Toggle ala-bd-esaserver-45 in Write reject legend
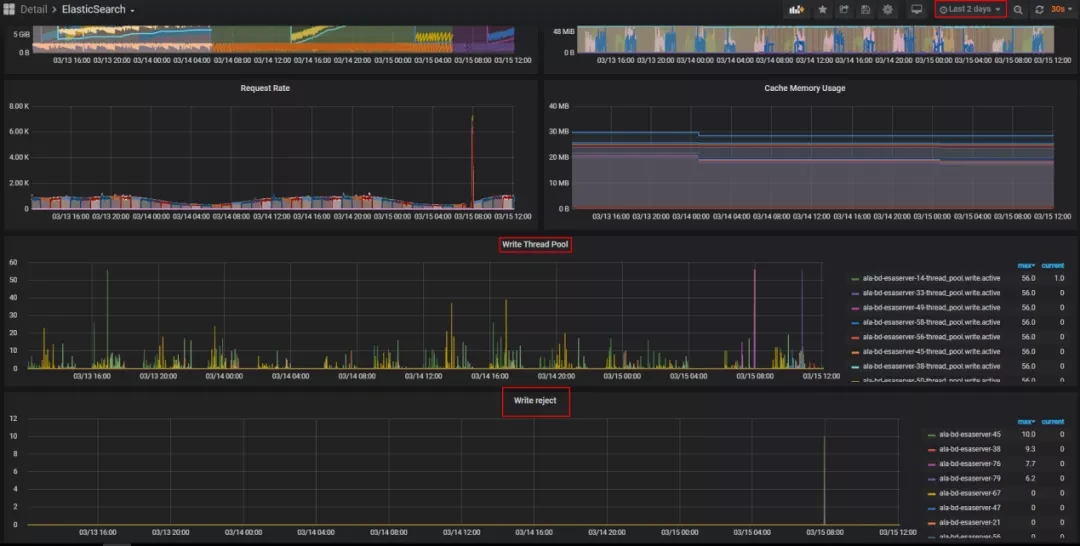The image size is (1080, 546). point(972,435)
